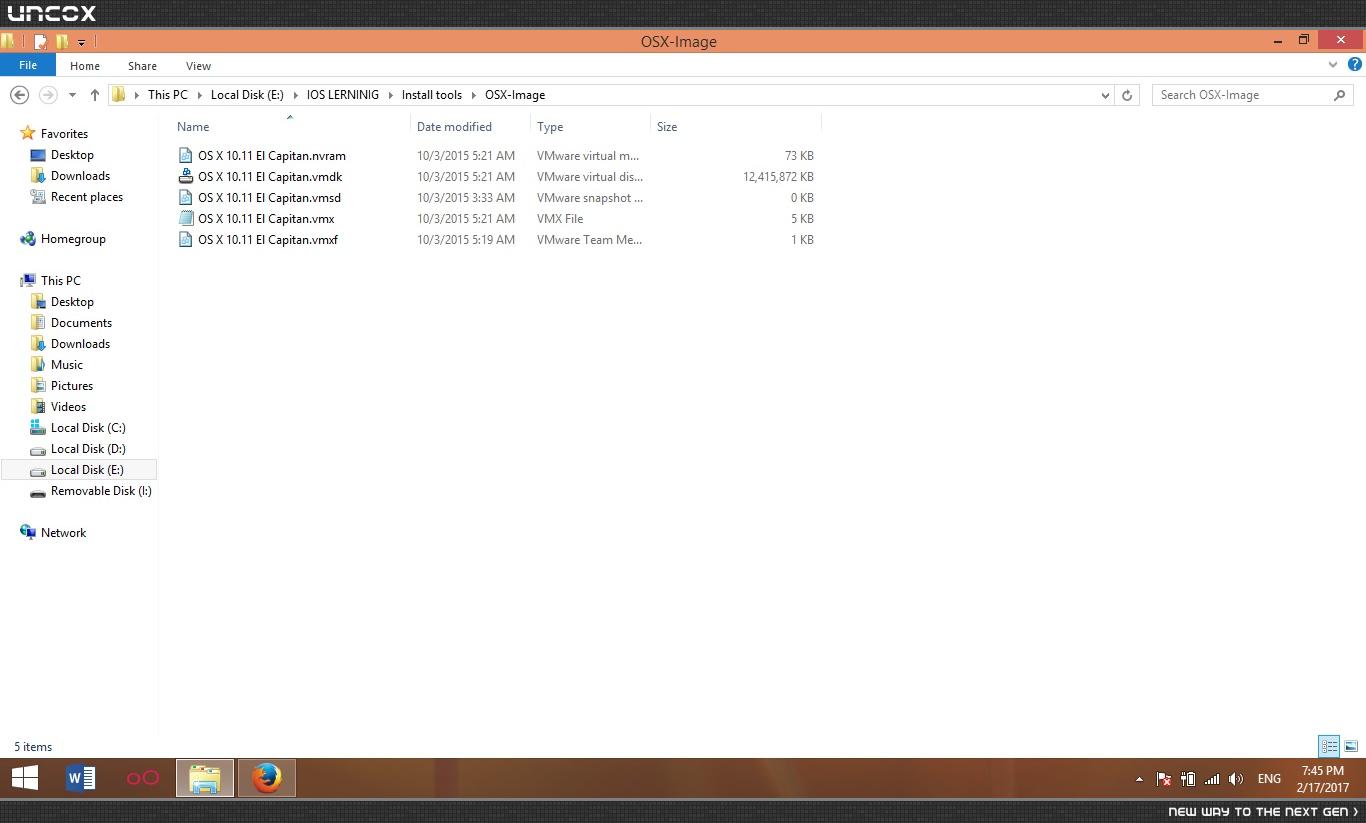Launch Word from the taskbar
1366x823 pixels.
pyautogui.click(x=81, y=778)
